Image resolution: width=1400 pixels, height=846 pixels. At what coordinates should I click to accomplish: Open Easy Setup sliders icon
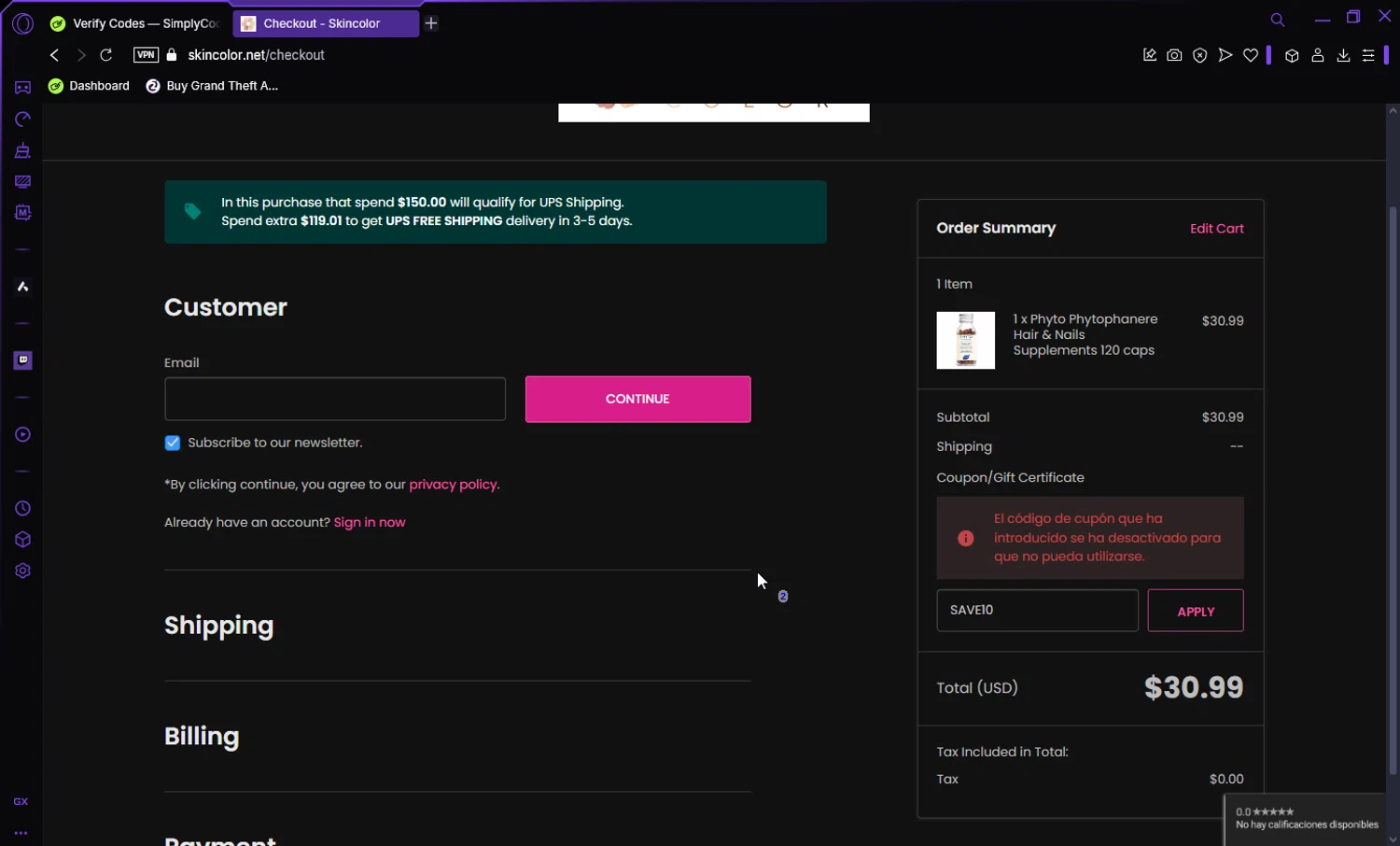(x=1368, y=55)
